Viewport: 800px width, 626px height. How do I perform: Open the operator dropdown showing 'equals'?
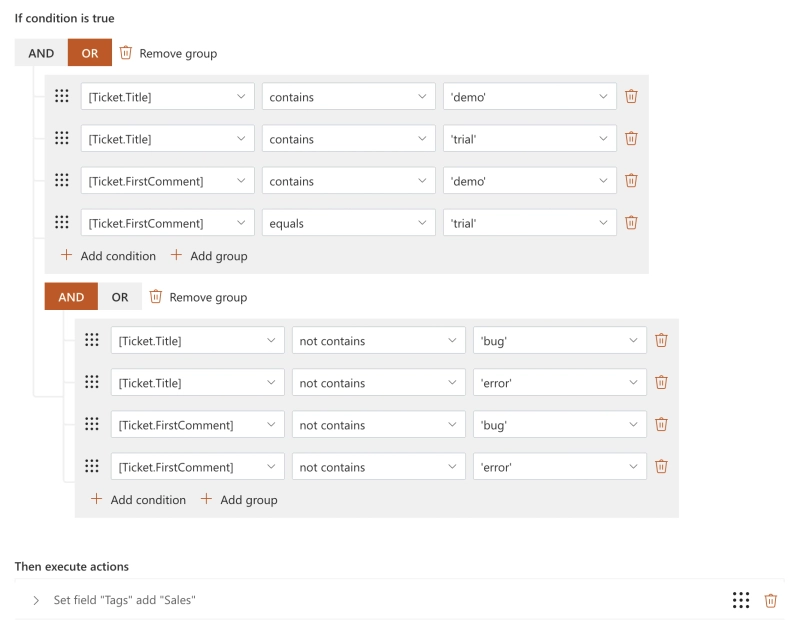coord(349,223)
